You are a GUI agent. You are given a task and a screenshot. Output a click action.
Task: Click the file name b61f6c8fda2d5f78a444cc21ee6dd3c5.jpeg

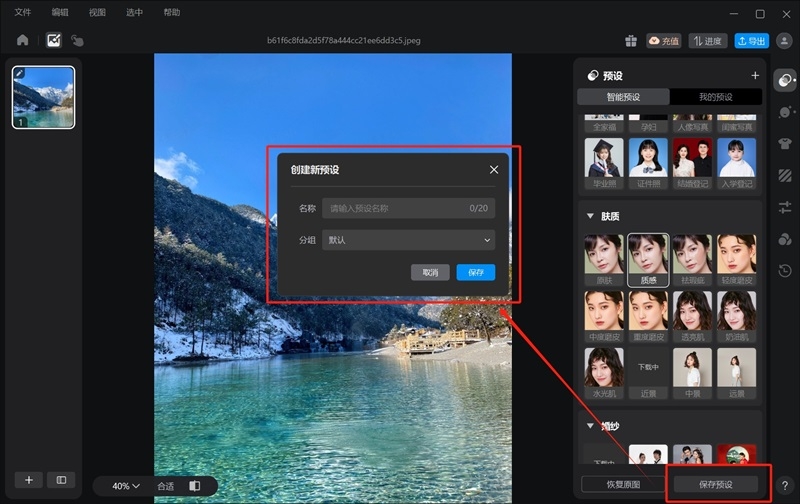[x=344, y=40]
